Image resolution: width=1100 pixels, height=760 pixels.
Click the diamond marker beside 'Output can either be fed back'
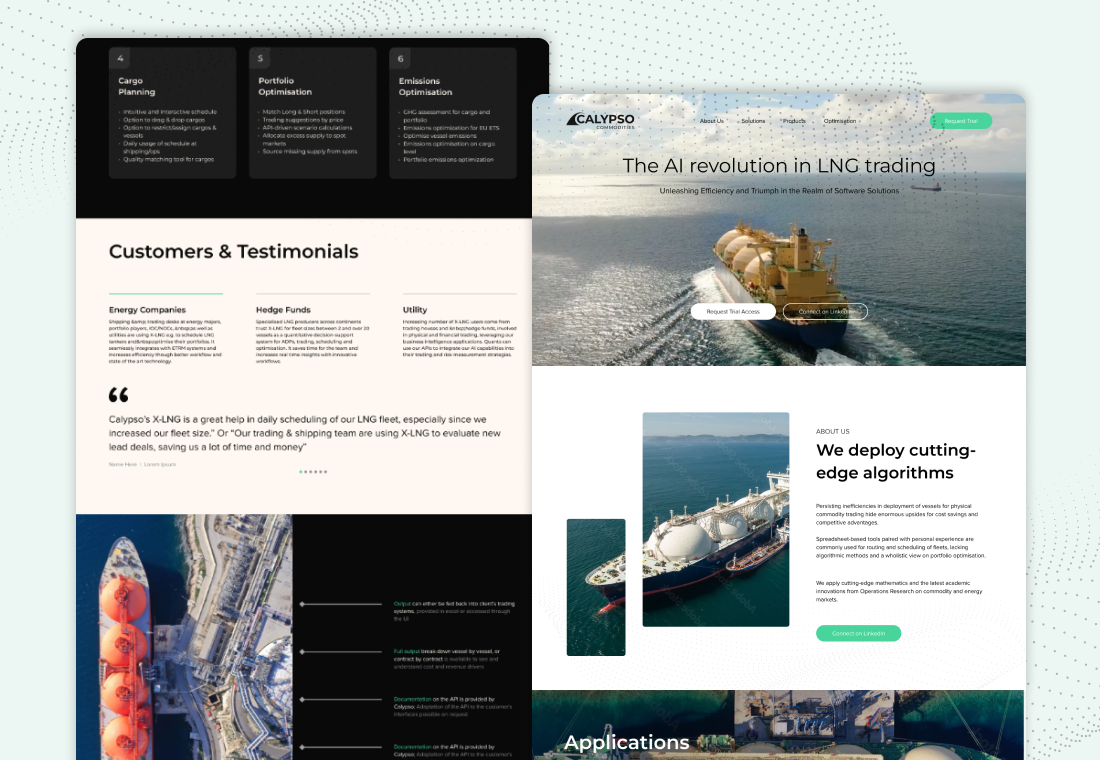302,604
